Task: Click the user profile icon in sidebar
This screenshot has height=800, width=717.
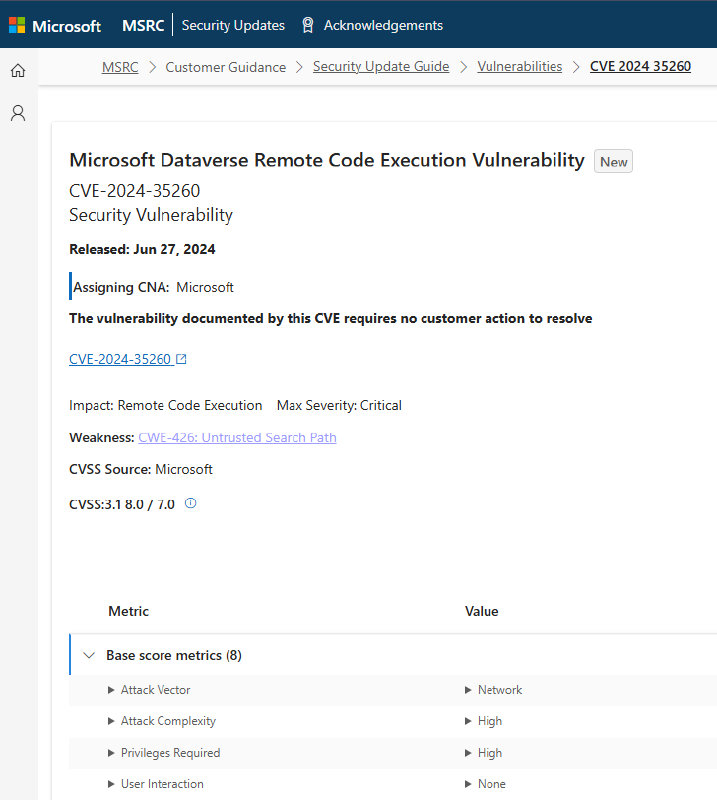Action: click(18, 113)
